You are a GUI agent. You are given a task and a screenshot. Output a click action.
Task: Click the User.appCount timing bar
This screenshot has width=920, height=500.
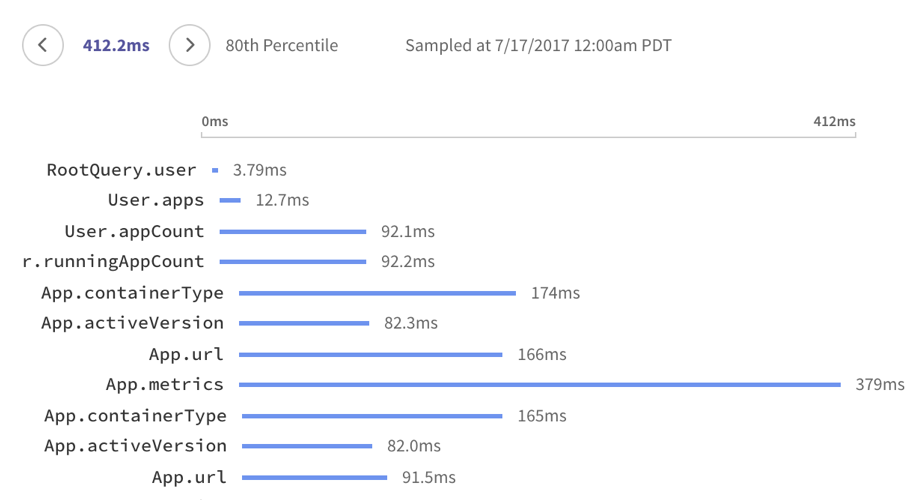[x=293, y=232]
